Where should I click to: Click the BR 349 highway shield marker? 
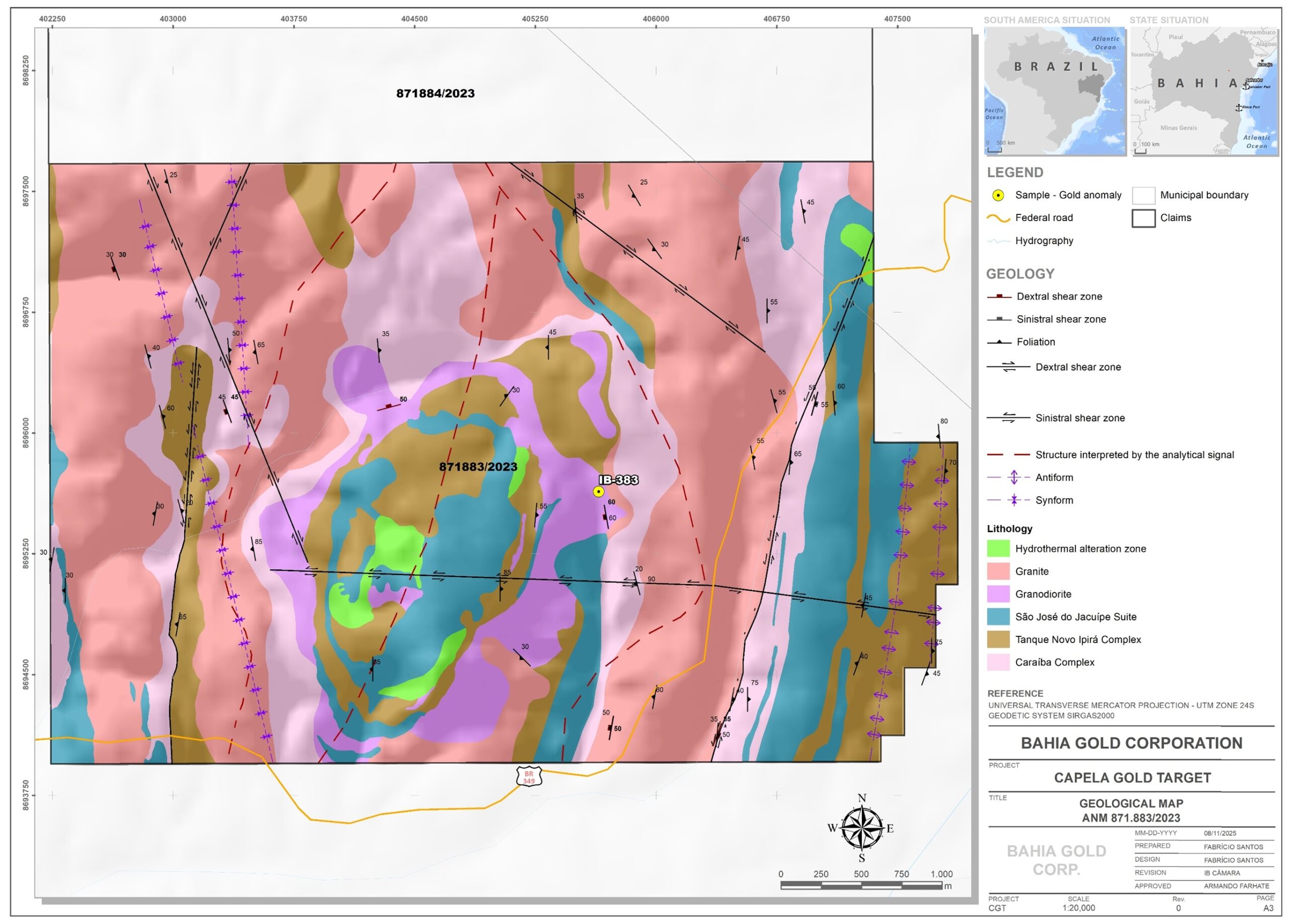coord(529,777)
